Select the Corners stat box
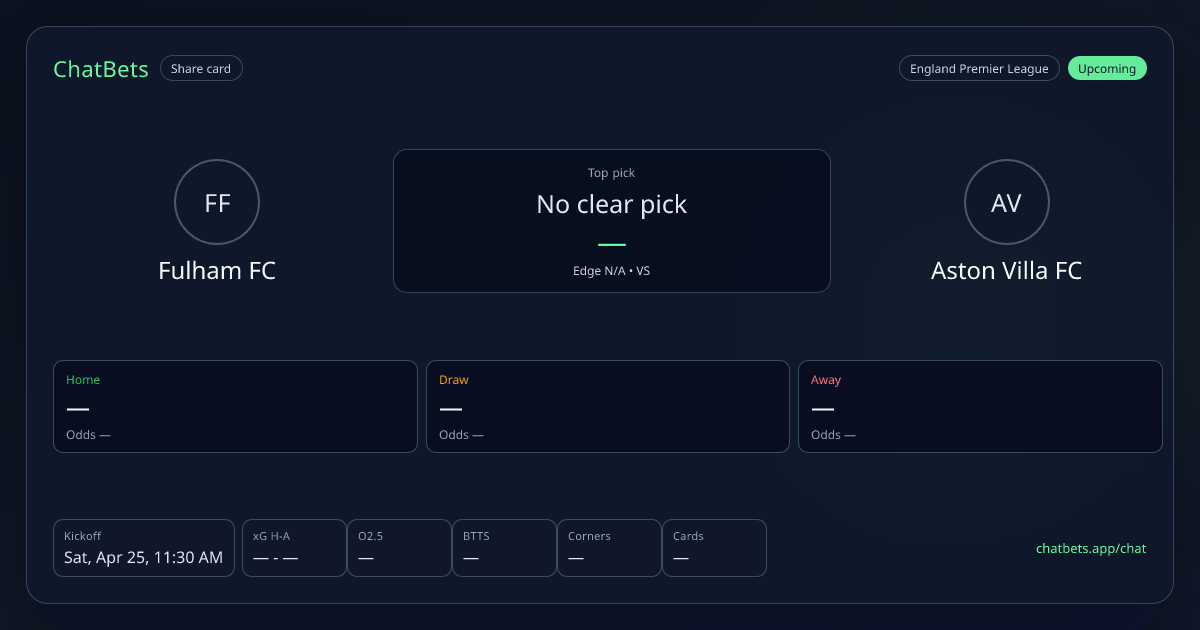The width and height of the screenshot is (1200, 630). (x=609, y=548)
